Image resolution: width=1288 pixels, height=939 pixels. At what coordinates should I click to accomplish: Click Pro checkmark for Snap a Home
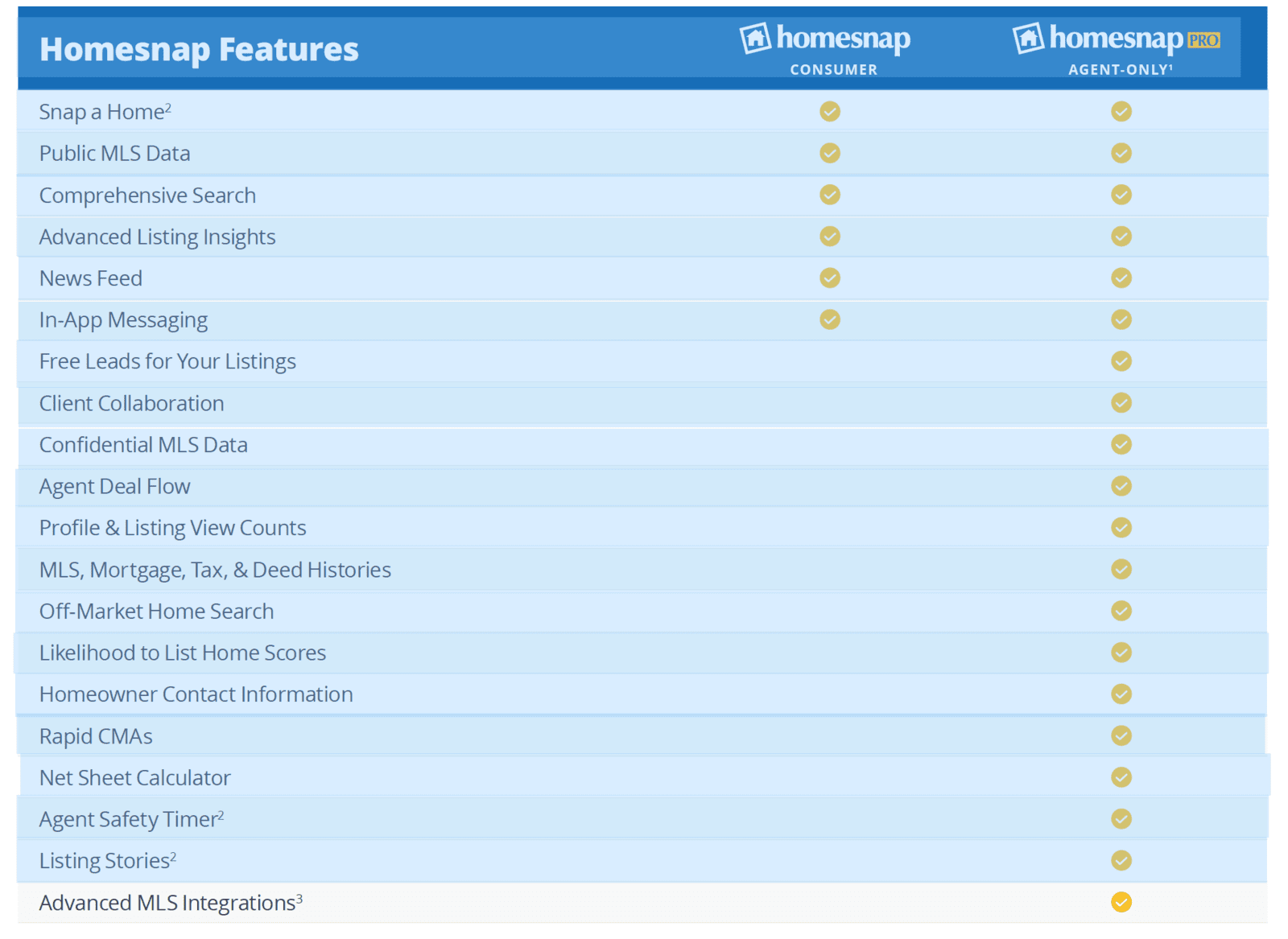click(x=1121, y=111)
